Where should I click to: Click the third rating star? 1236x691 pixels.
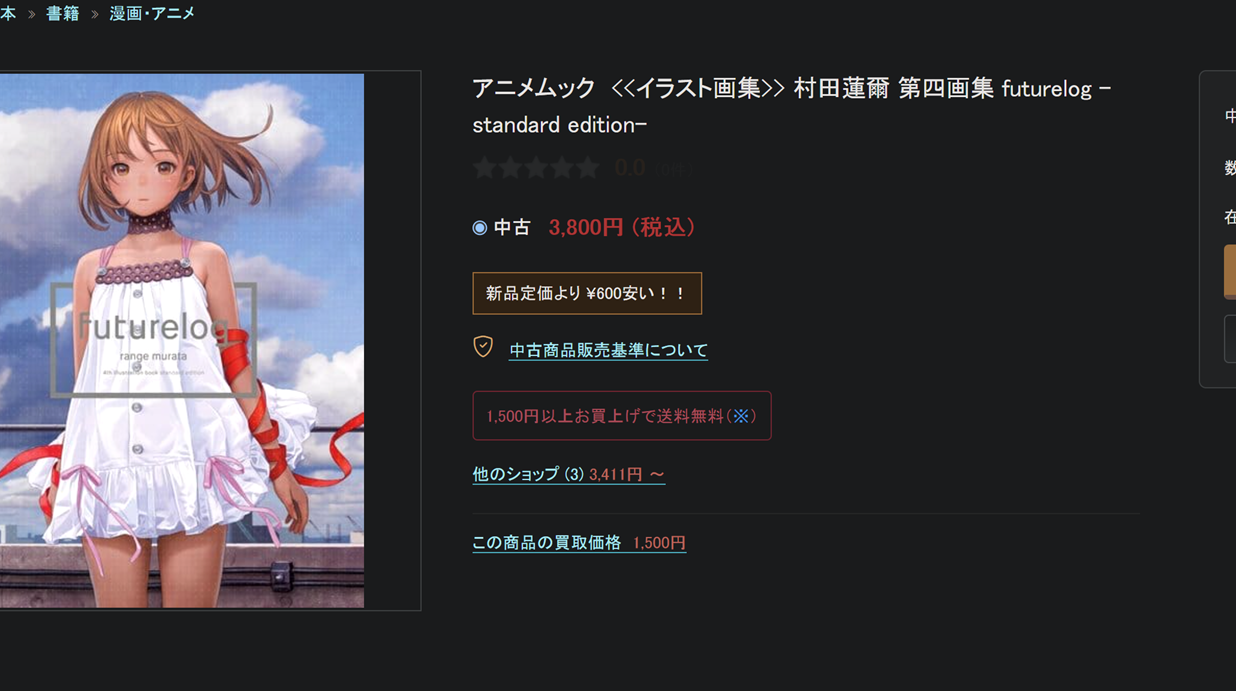click(537, 168)
